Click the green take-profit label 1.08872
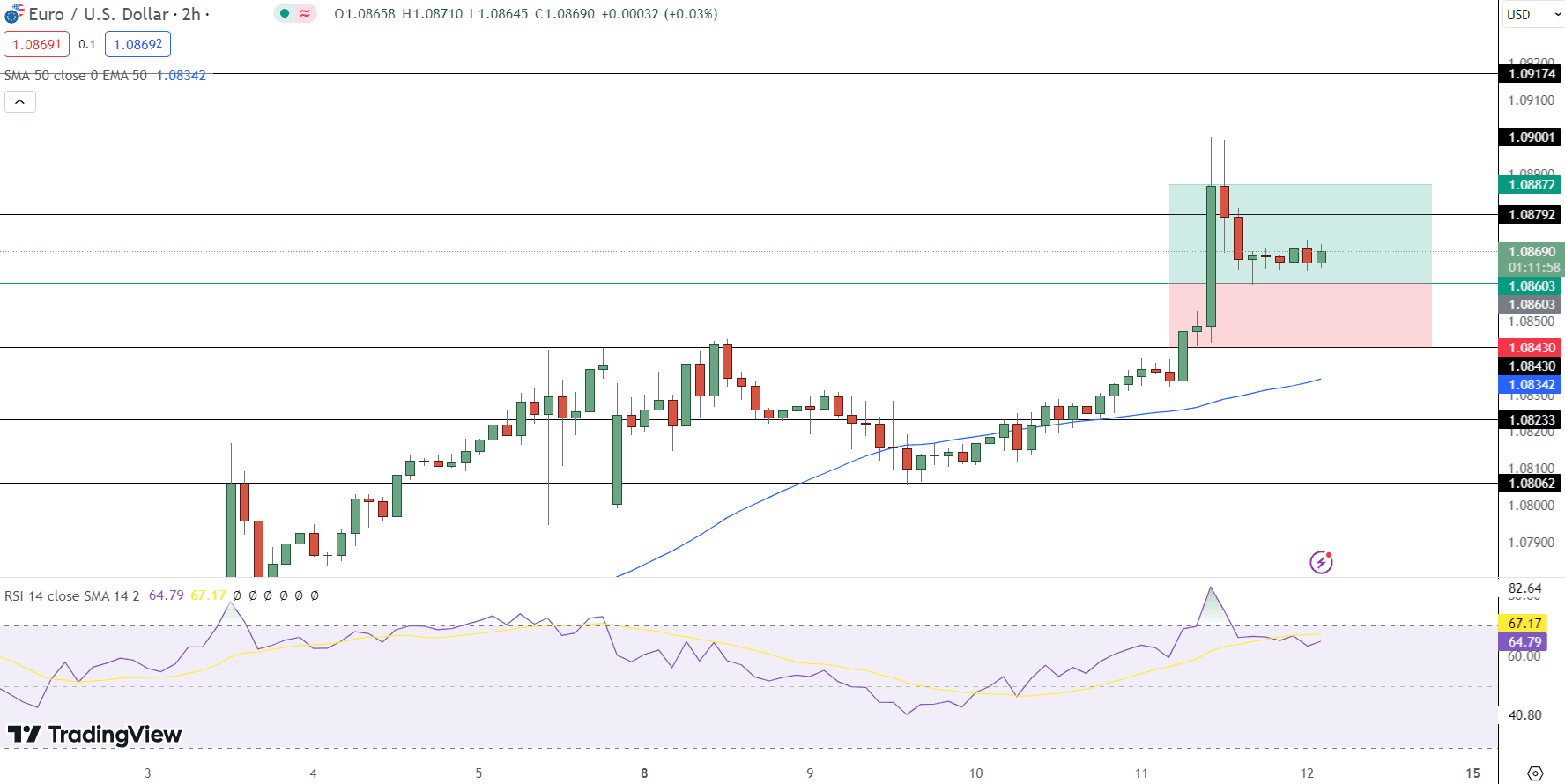1565x784 pixels. coord(1531,185)
